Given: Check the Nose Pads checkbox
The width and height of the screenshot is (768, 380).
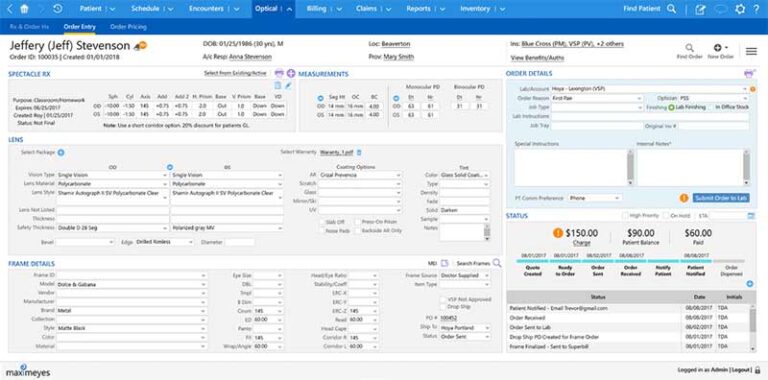Looking at the screenshot, I should (321, 230).
